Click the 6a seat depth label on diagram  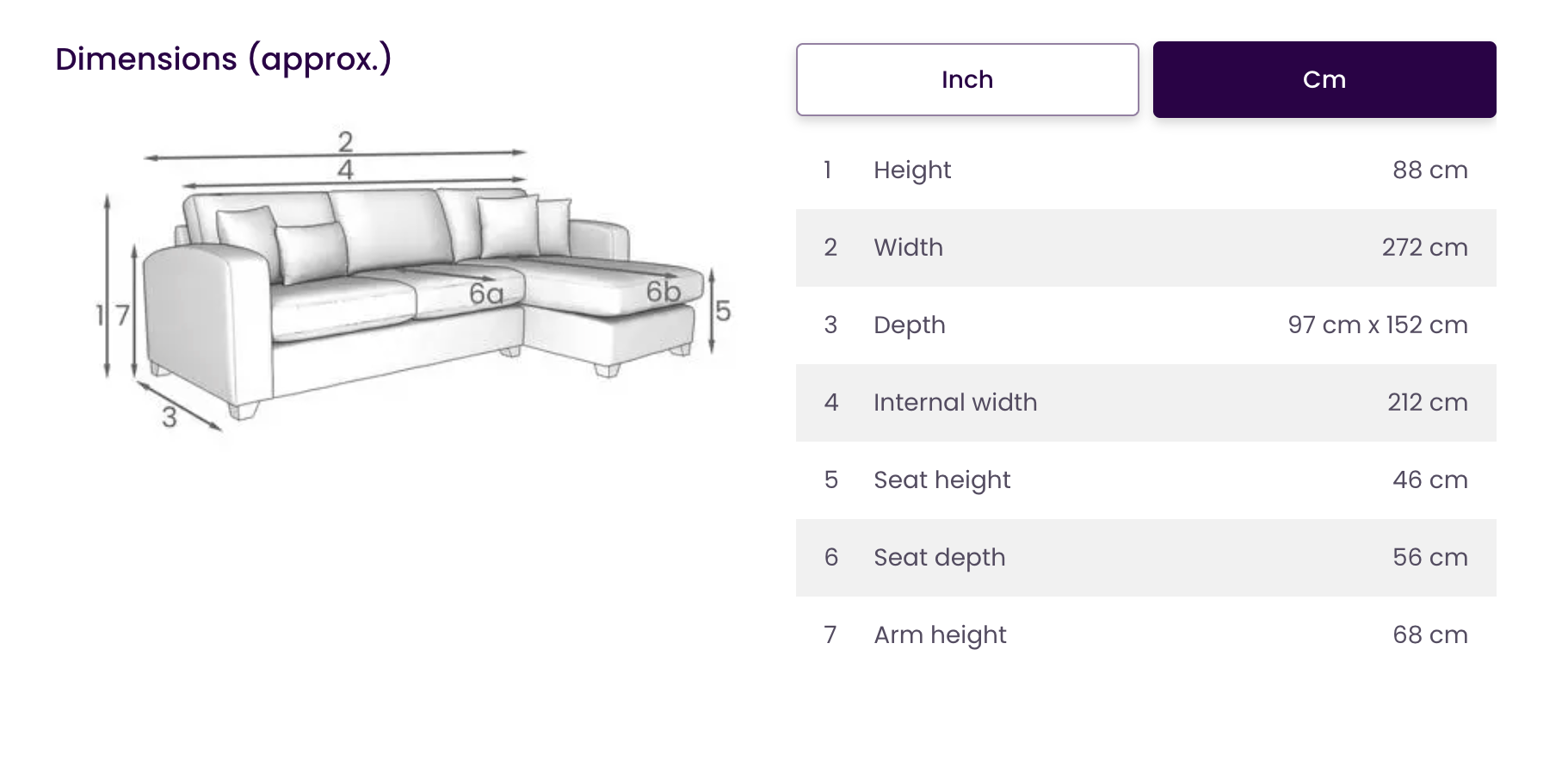[x=486, y=294]
